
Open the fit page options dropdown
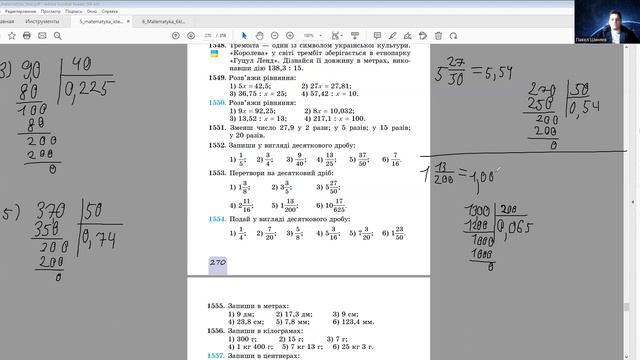pyautogui.click(x=336, y=36)
